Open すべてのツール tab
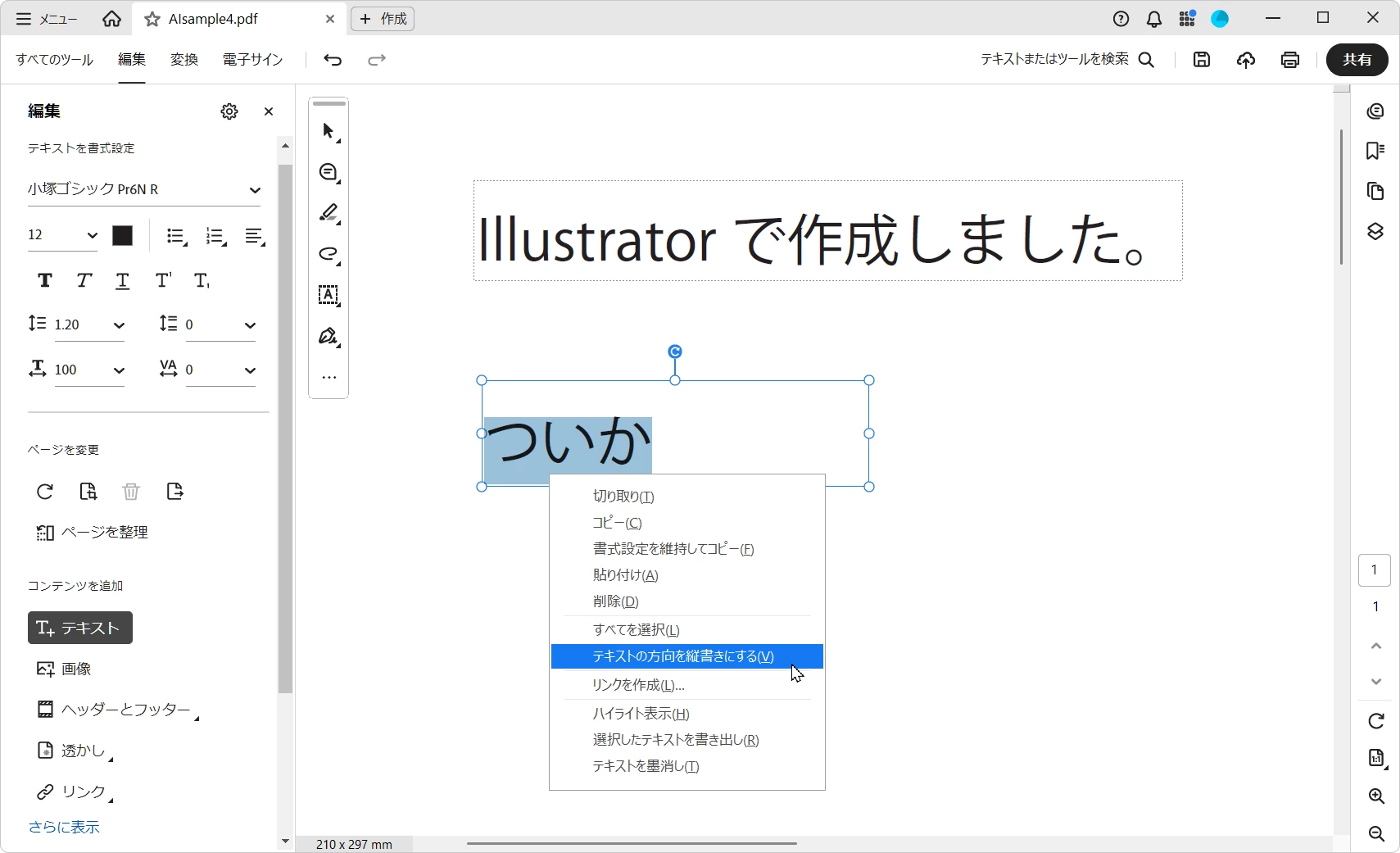Image resolution: width=1400 pixels, height=853 pixels. [x=55, y=60]
